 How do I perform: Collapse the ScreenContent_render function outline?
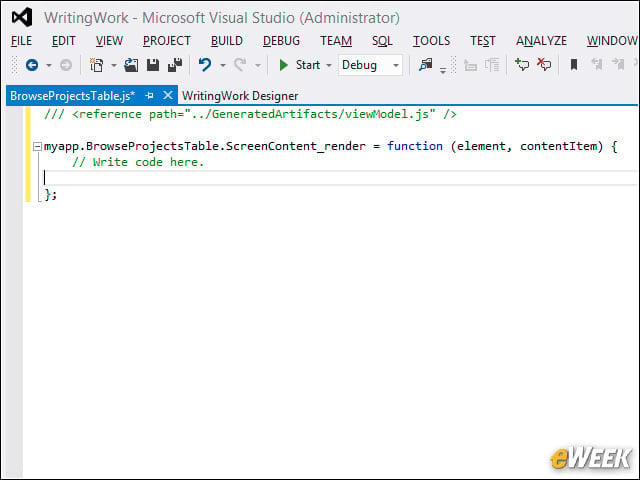(x=37, y=146)
